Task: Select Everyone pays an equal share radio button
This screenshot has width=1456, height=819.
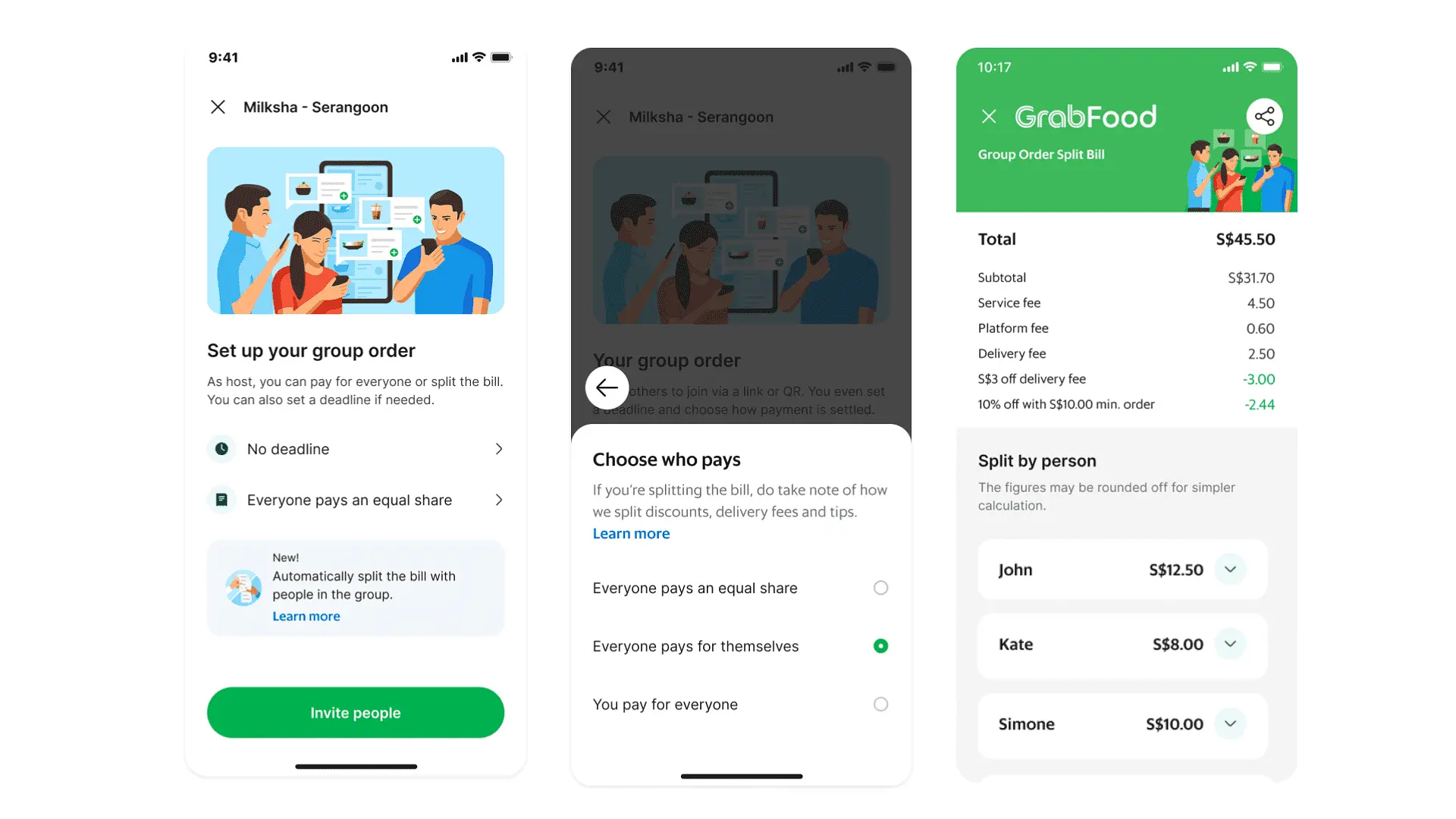Action: [x=879, y=587]
